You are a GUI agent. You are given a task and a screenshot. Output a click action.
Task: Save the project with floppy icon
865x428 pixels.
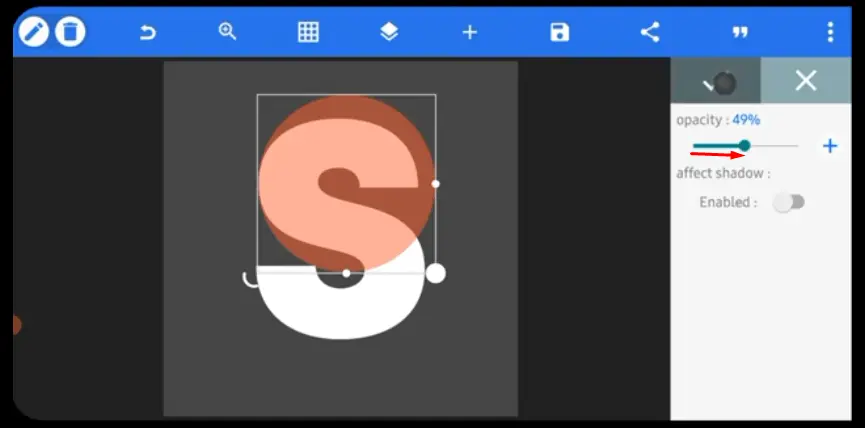click(559, 32)
